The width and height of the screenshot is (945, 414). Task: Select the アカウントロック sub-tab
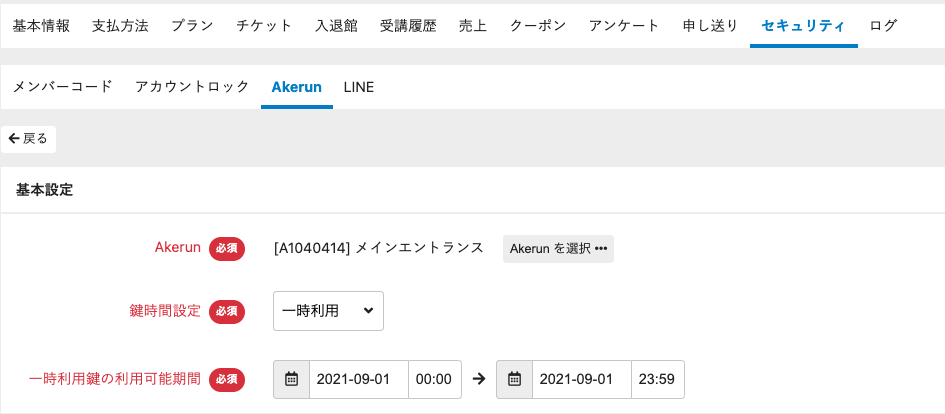point(192,87)
